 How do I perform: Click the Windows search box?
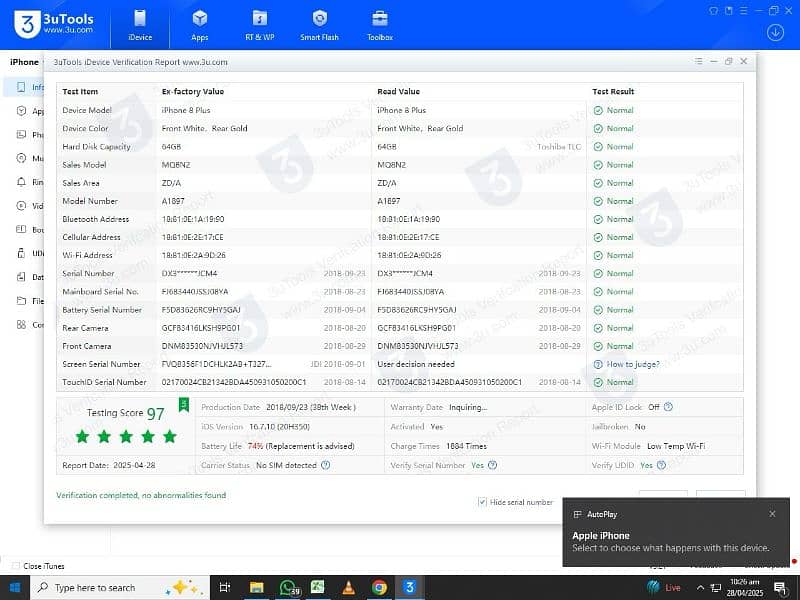(x=120, y=588)
